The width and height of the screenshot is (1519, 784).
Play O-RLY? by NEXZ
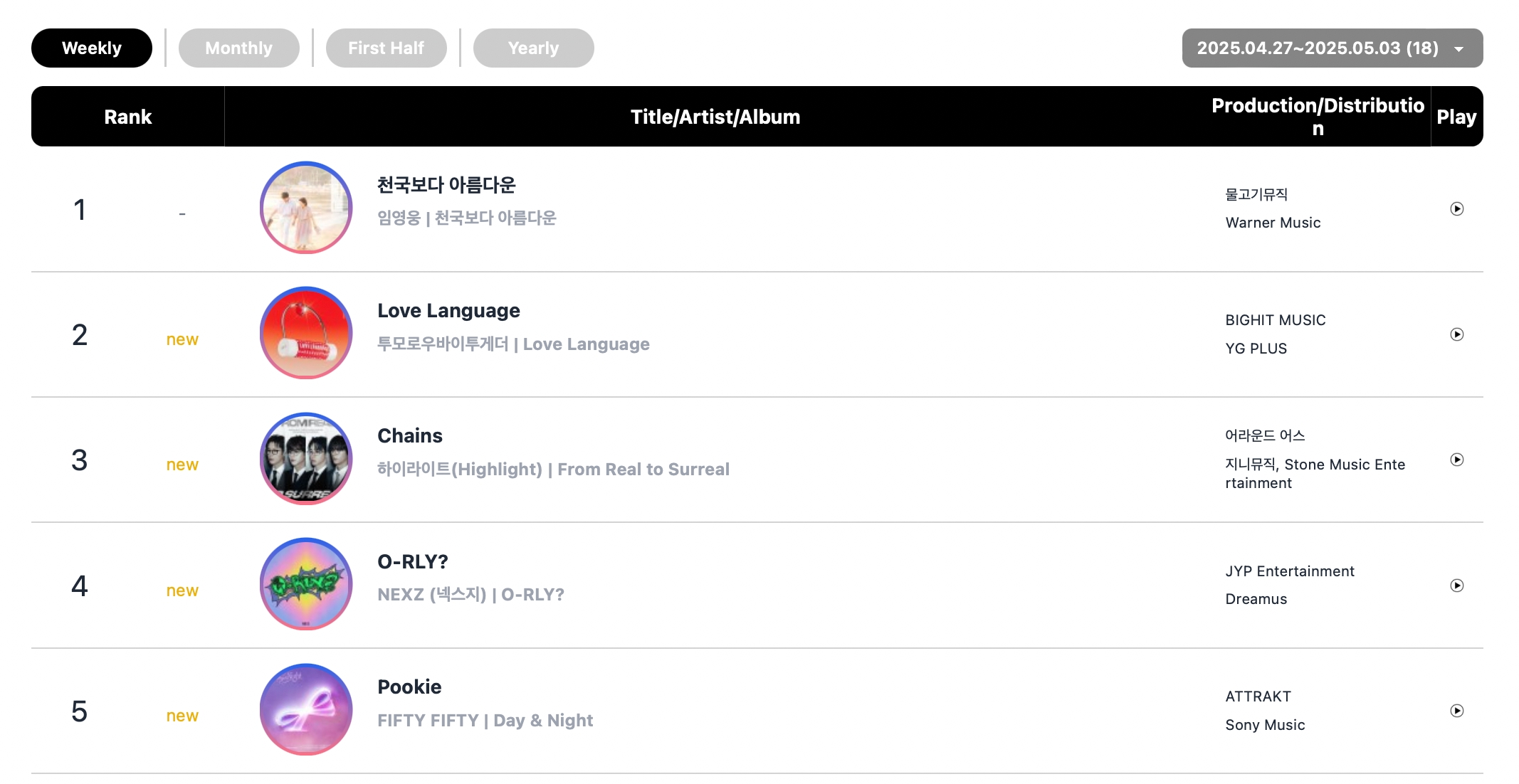click(1456, 586)
